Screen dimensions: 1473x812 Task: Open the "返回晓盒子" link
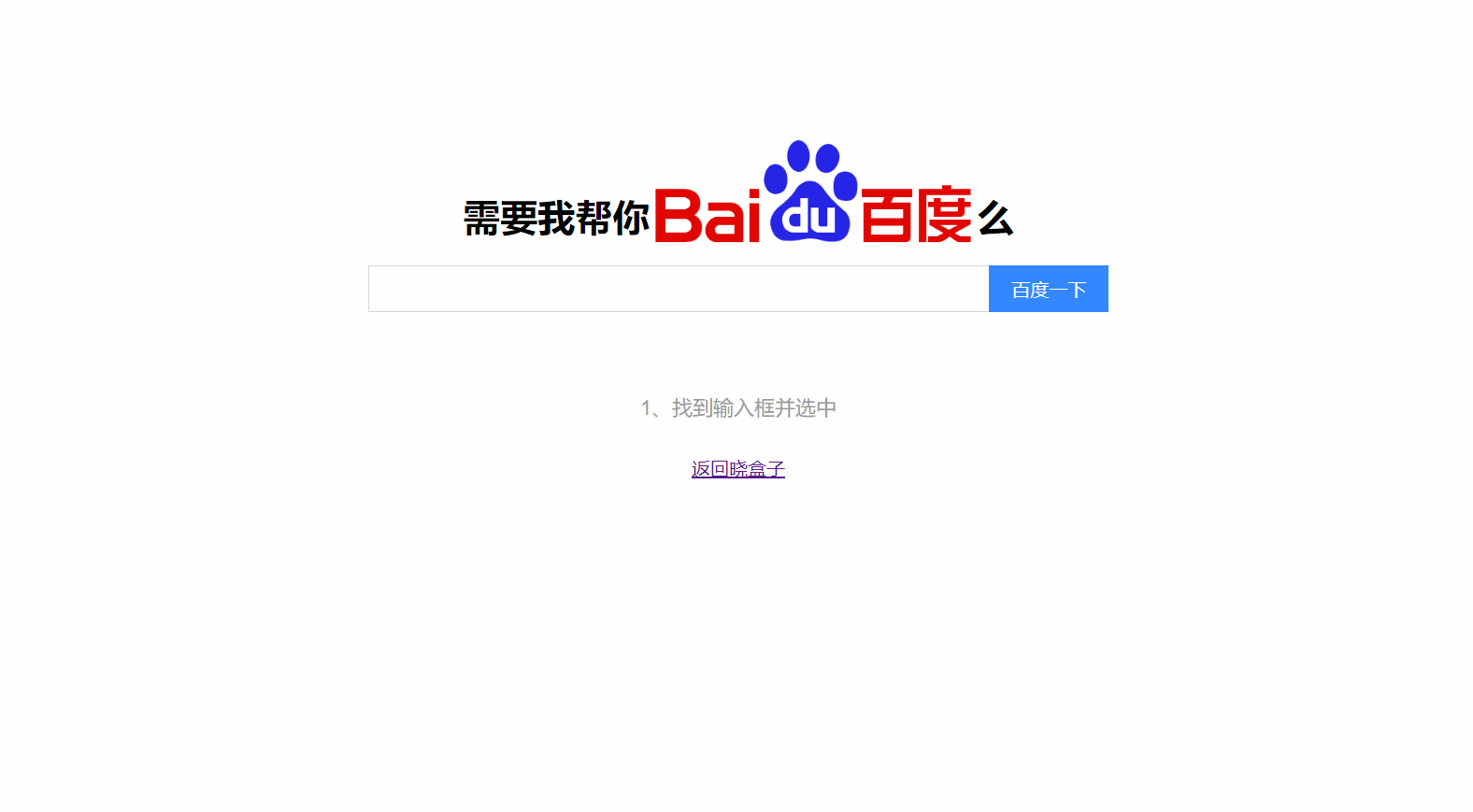click(x=738, y=469)
